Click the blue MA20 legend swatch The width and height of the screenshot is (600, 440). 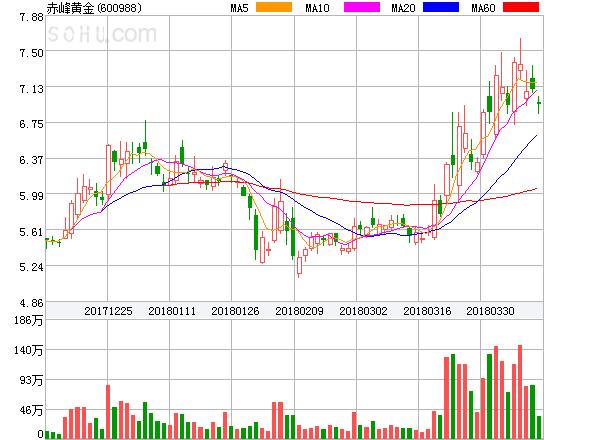click(x=441, y=7)
